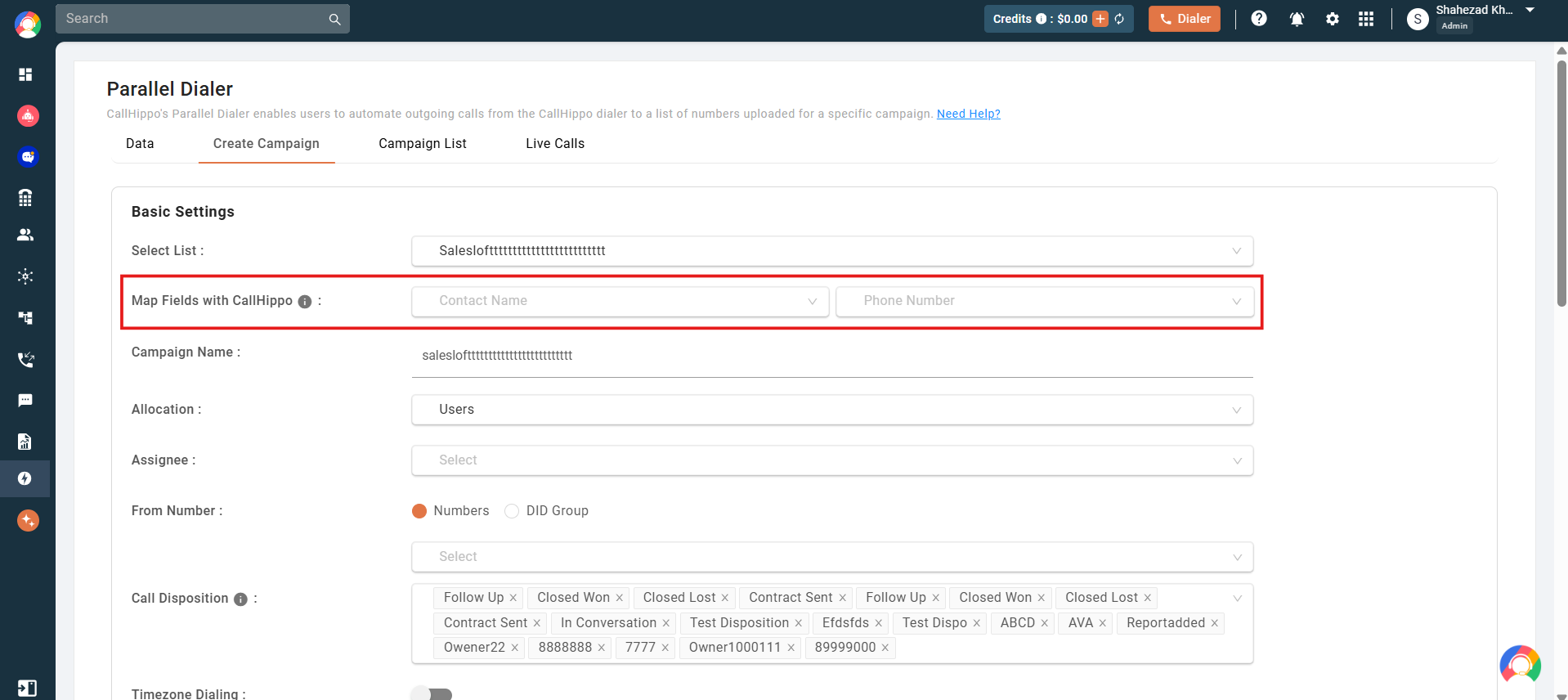Click the Campaign Name input field
Screen dimensions: 1568x700
[832, 357]
